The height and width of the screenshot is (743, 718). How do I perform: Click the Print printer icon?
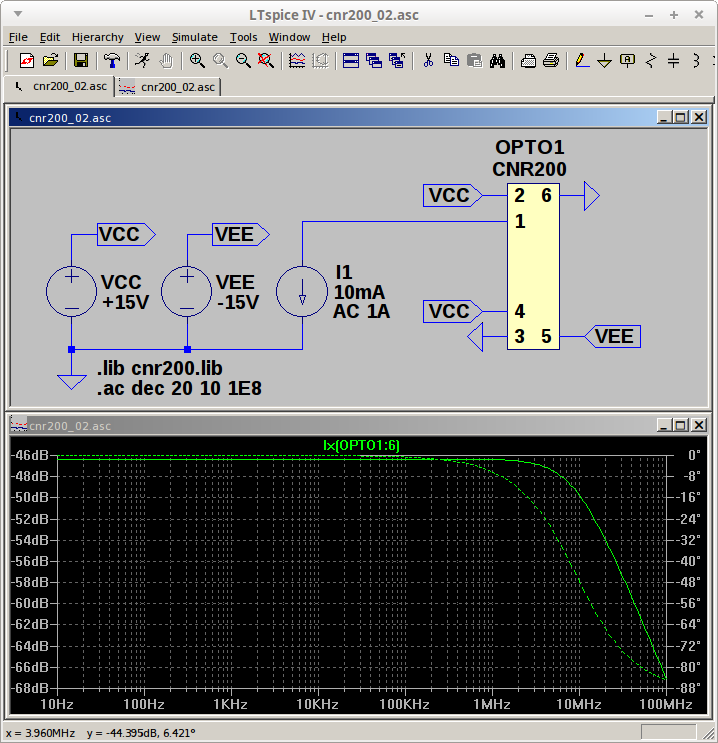551,61
